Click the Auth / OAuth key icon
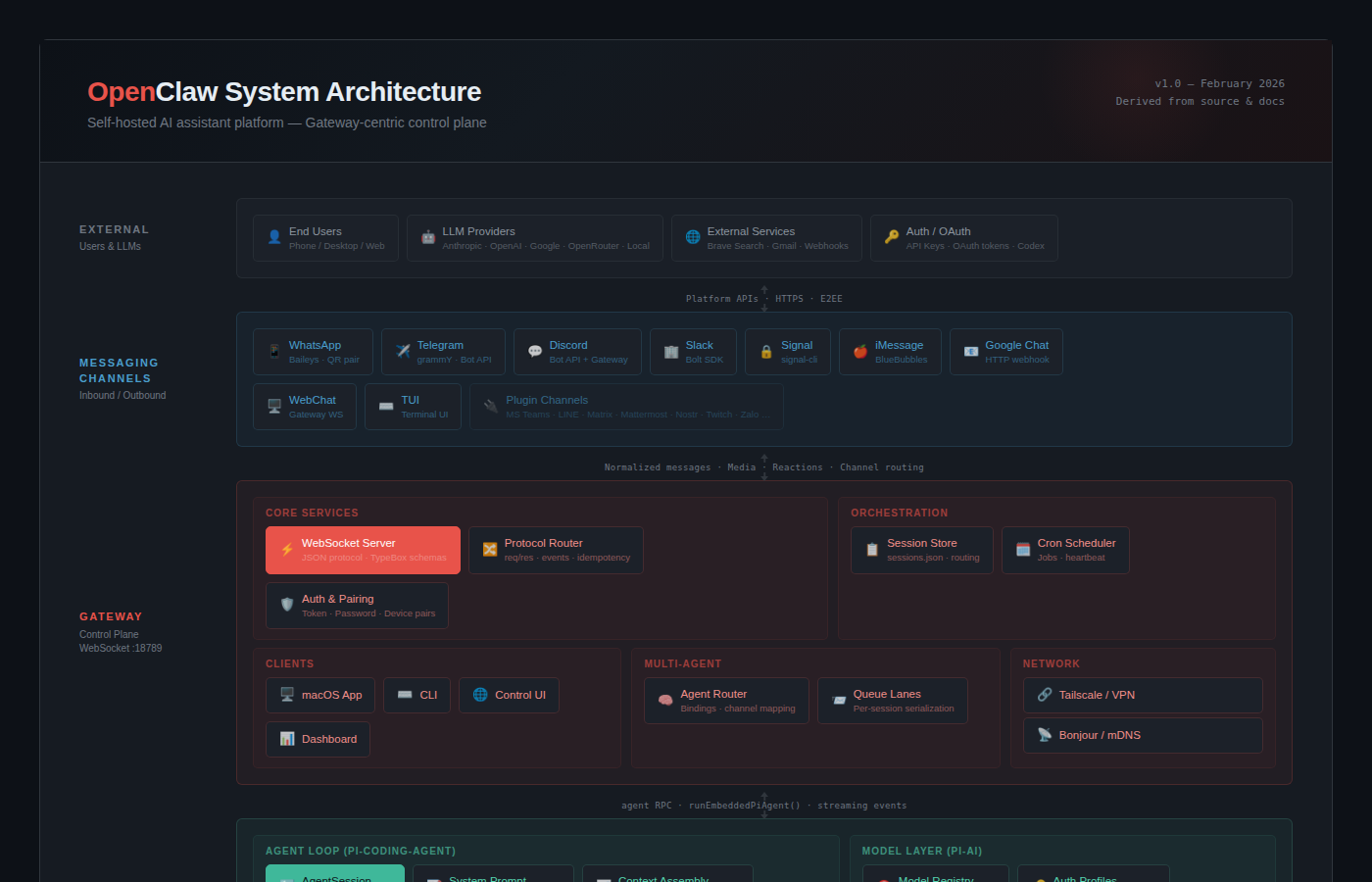This screenshot has height=882, width=1372. (x=892, y=238)
